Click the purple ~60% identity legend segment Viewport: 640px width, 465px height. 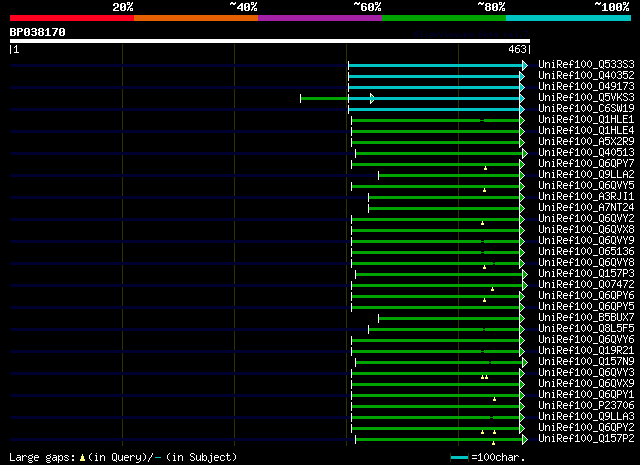(x=320, y=18)
